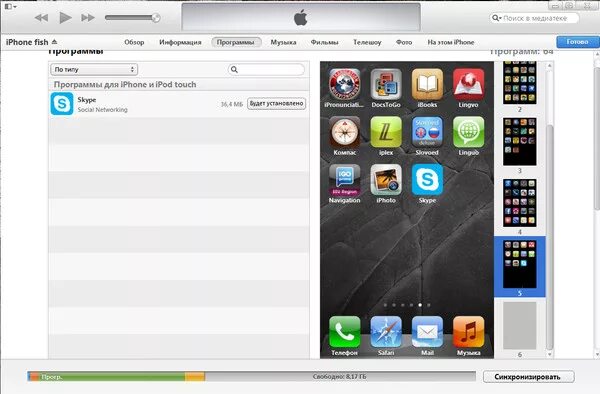This screenshot has height=394, width=600.
Task: Select the Телефон dock icon
Action: click(x=344, y=332)
